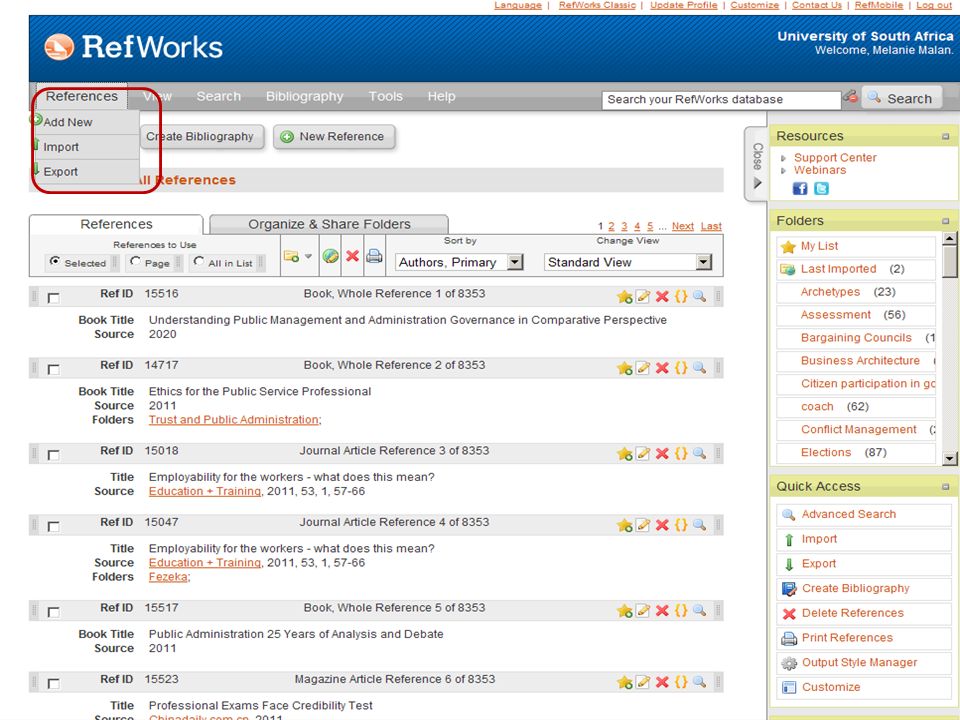
Task: Expand the Support Center arrow
Action: click(x=783, y=158)
